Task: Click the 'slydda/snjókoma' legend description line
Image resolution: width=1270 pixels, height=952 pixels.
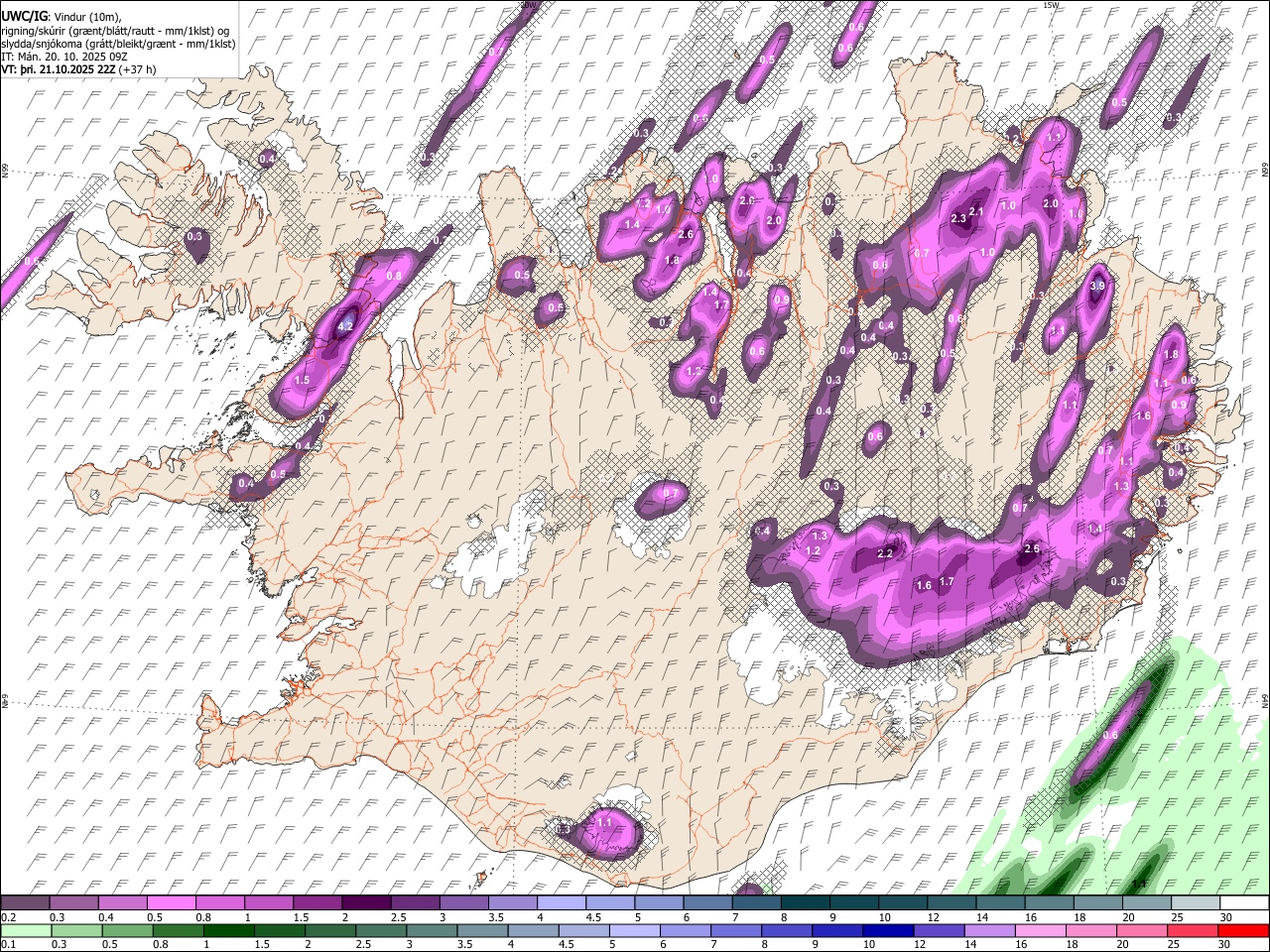Action: [118, 44]
